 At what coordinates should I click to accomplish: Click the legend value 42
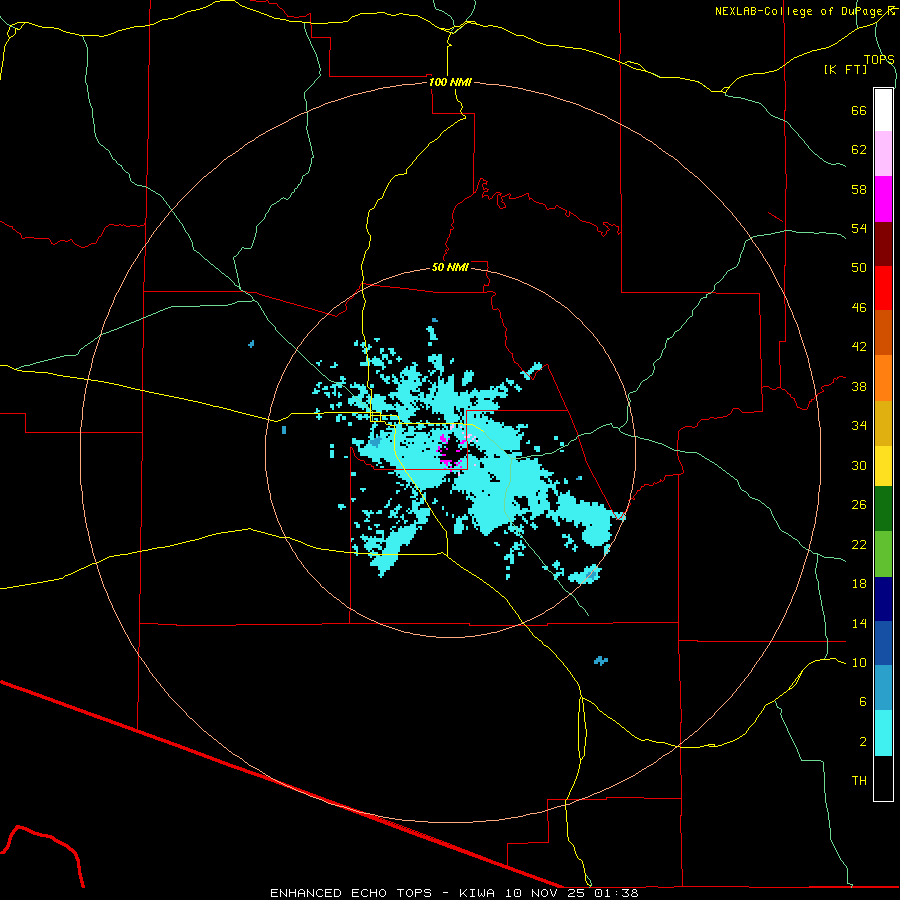tap(859, 346)
